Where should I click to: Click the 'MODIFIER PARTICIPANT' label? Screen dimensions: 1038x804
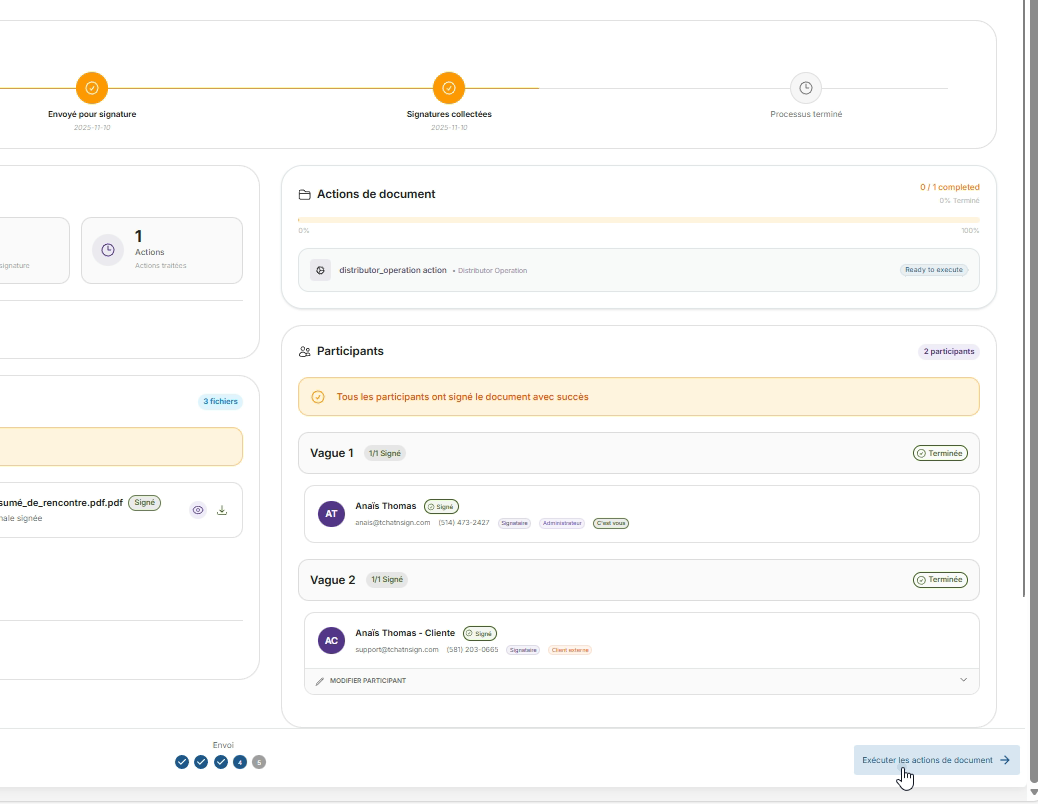pyautogui.click(x=368, y=681)
